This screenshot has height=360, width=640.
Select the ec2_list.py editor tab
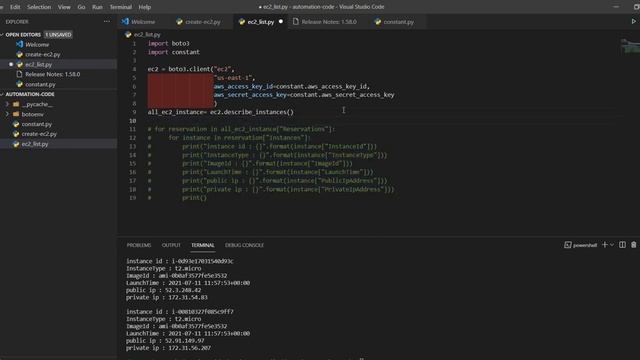[260, 22]
